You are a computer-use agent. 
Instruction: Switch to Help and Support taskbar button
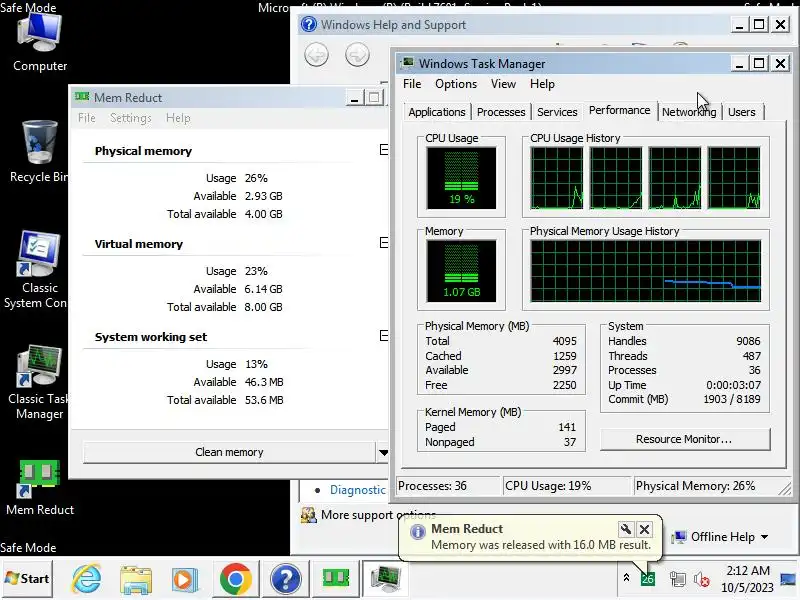[285, 580]
